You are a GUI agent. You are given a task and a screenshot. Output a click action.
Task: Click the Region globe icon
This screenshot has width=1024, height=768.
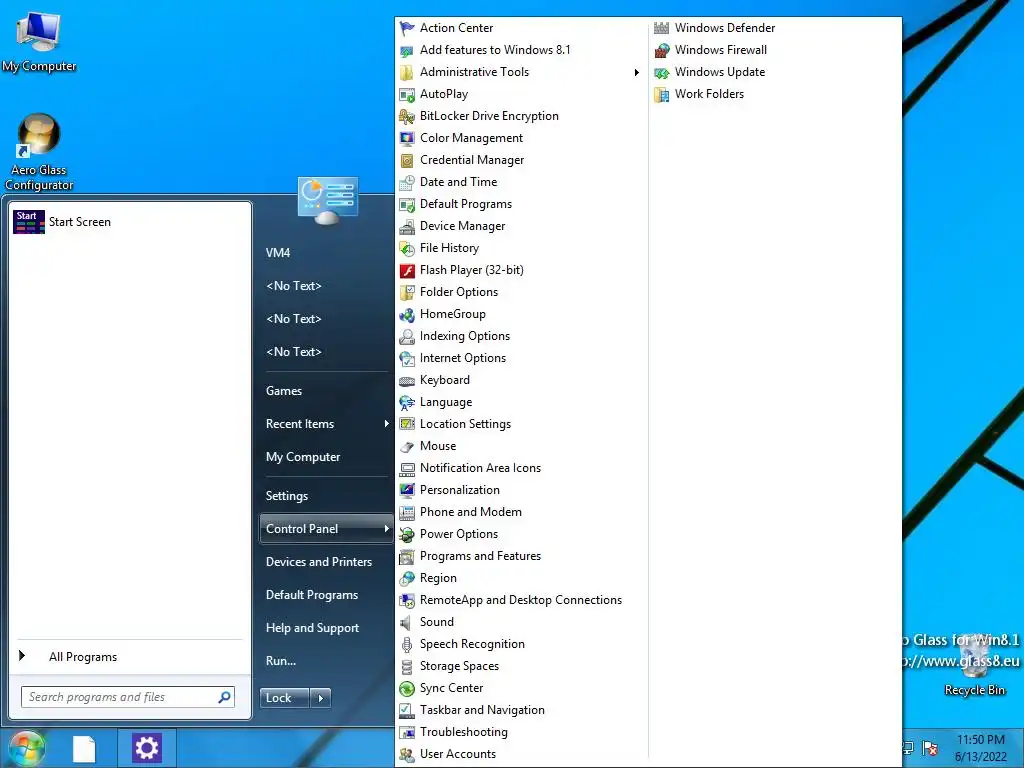(x=407, y=578)
